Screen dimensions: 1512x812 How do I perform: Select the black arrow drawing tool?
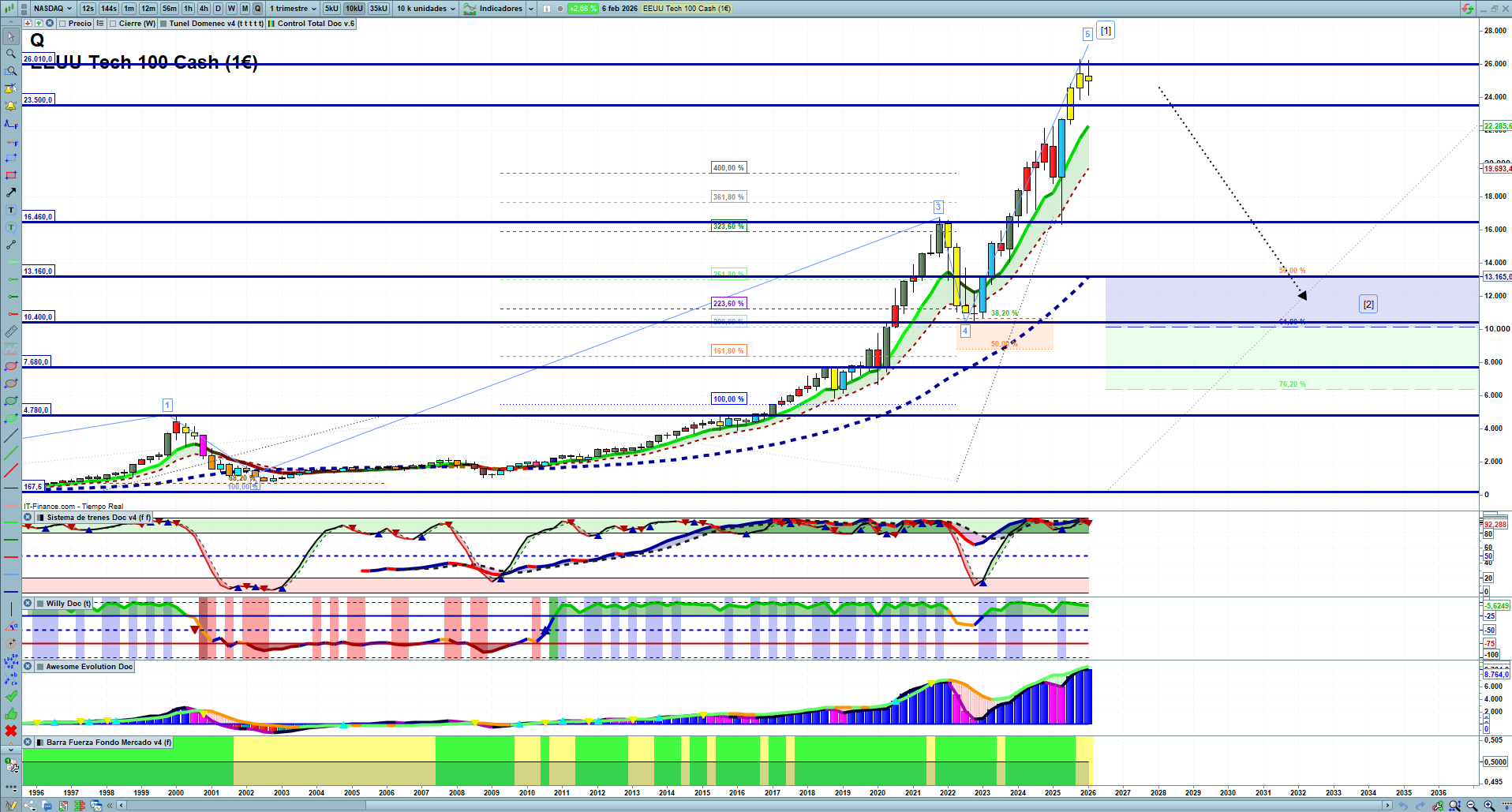11,193
